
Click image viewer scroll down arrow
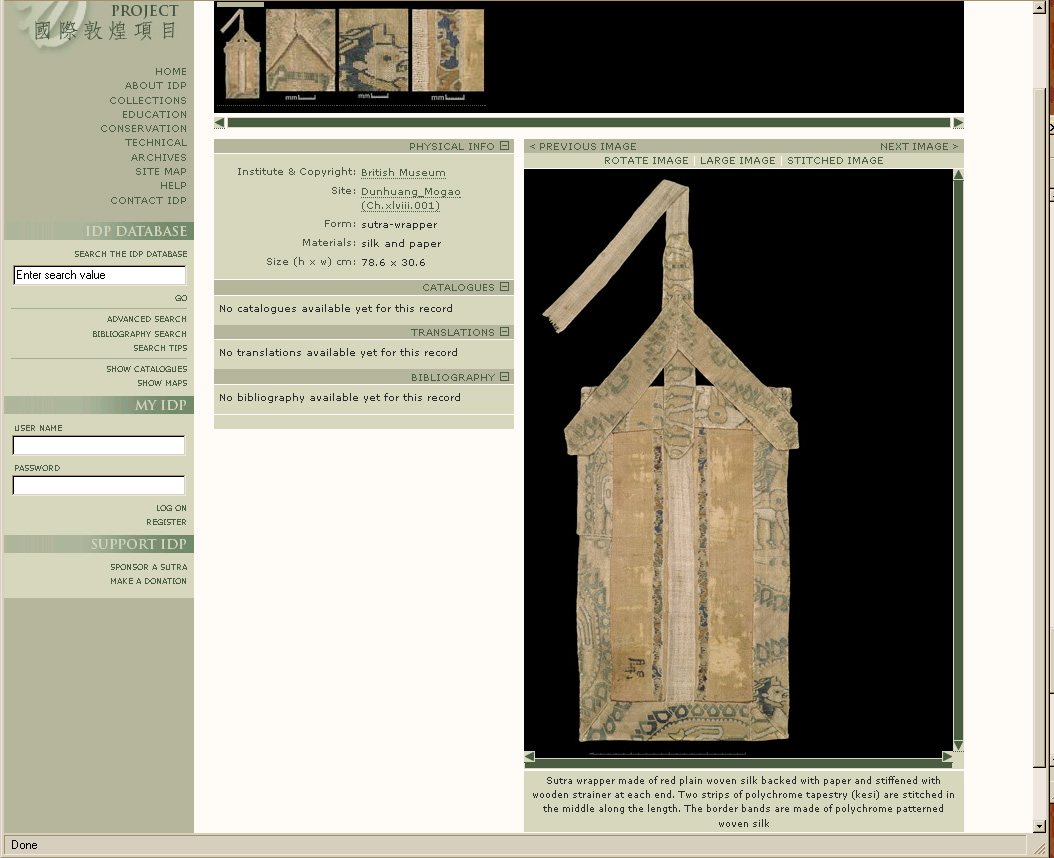(959, 745)
